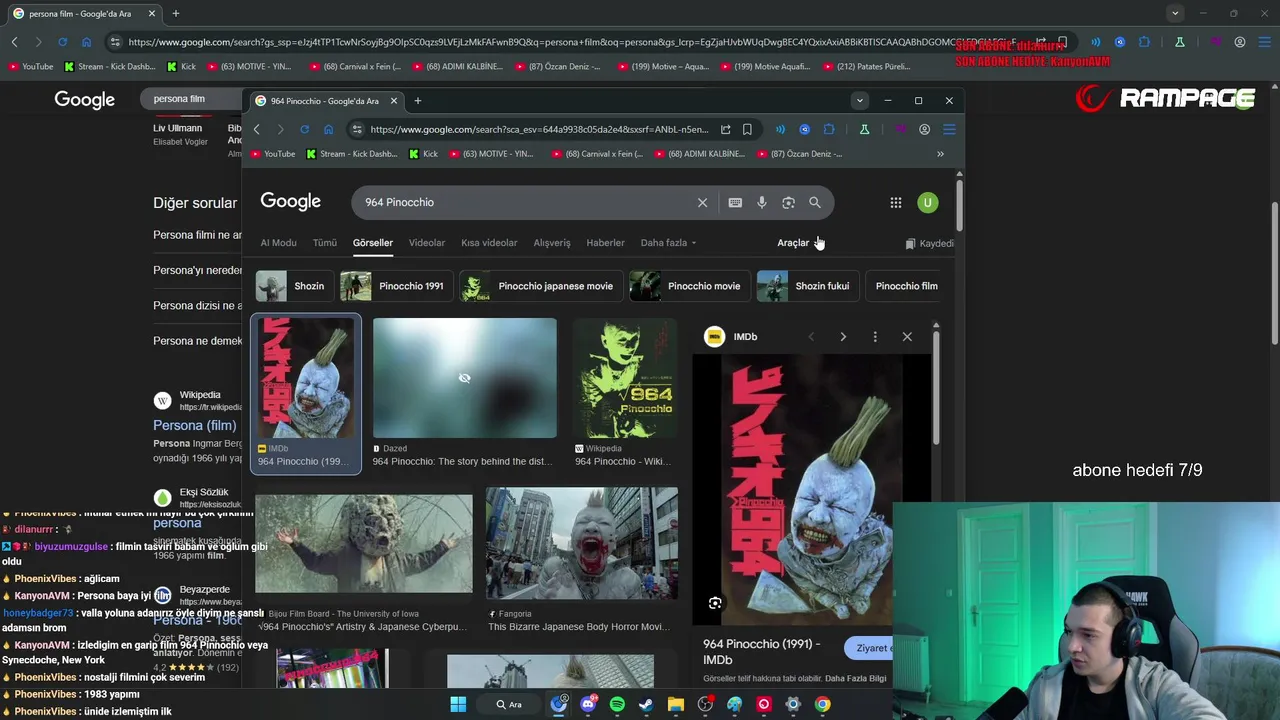Search this image with Lens on preview
Viewport: 1280px width, 720px height.
[x=715, y=603]
